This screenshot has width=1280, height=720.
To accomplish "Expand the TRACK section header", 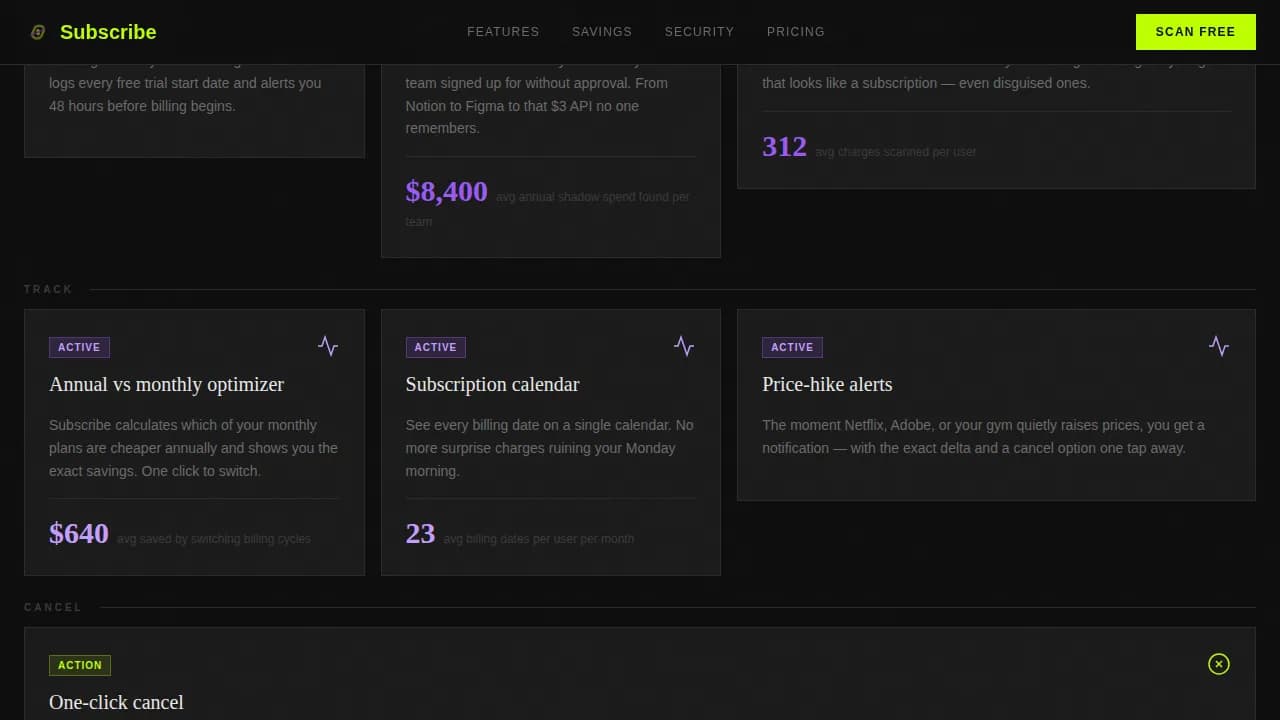I will [48, 289].
